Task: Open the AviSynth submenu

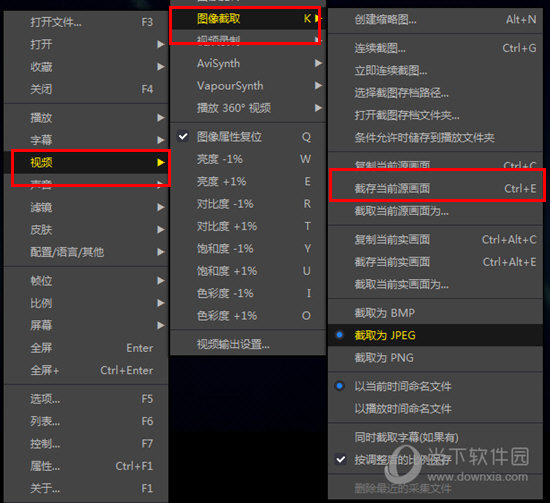Action: point(248,63)
